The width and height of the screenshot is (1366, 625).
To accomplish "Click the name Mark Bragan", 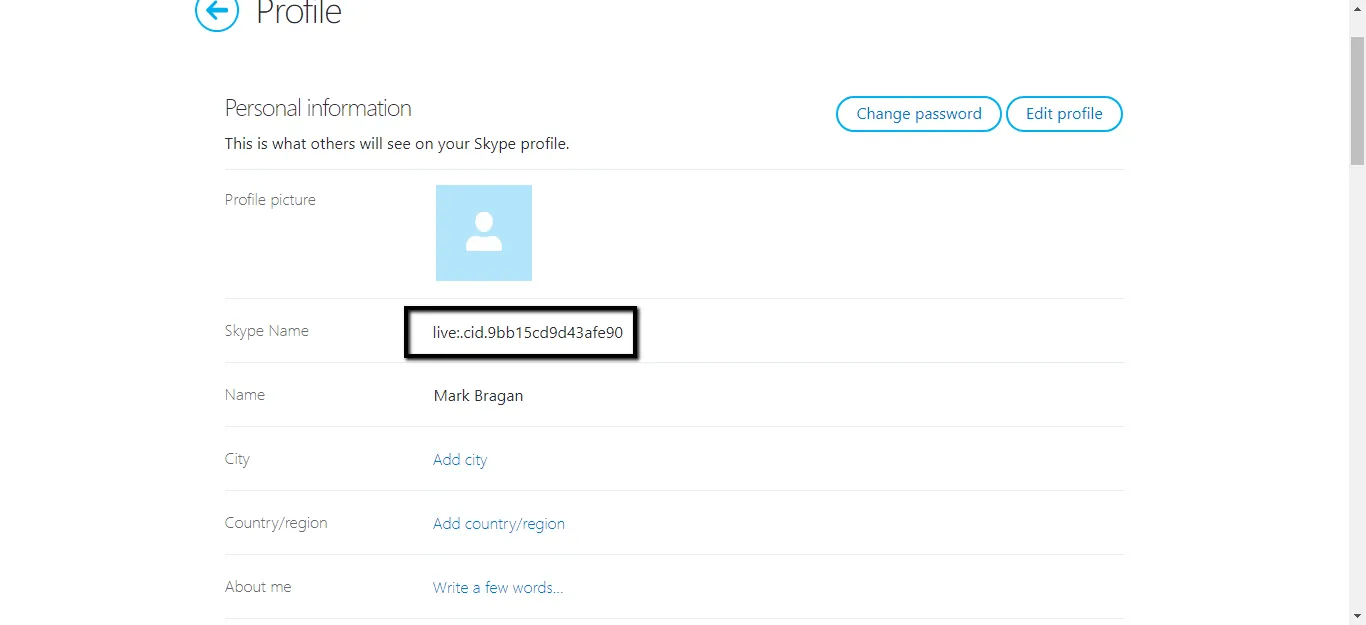I will coord(478,396).
